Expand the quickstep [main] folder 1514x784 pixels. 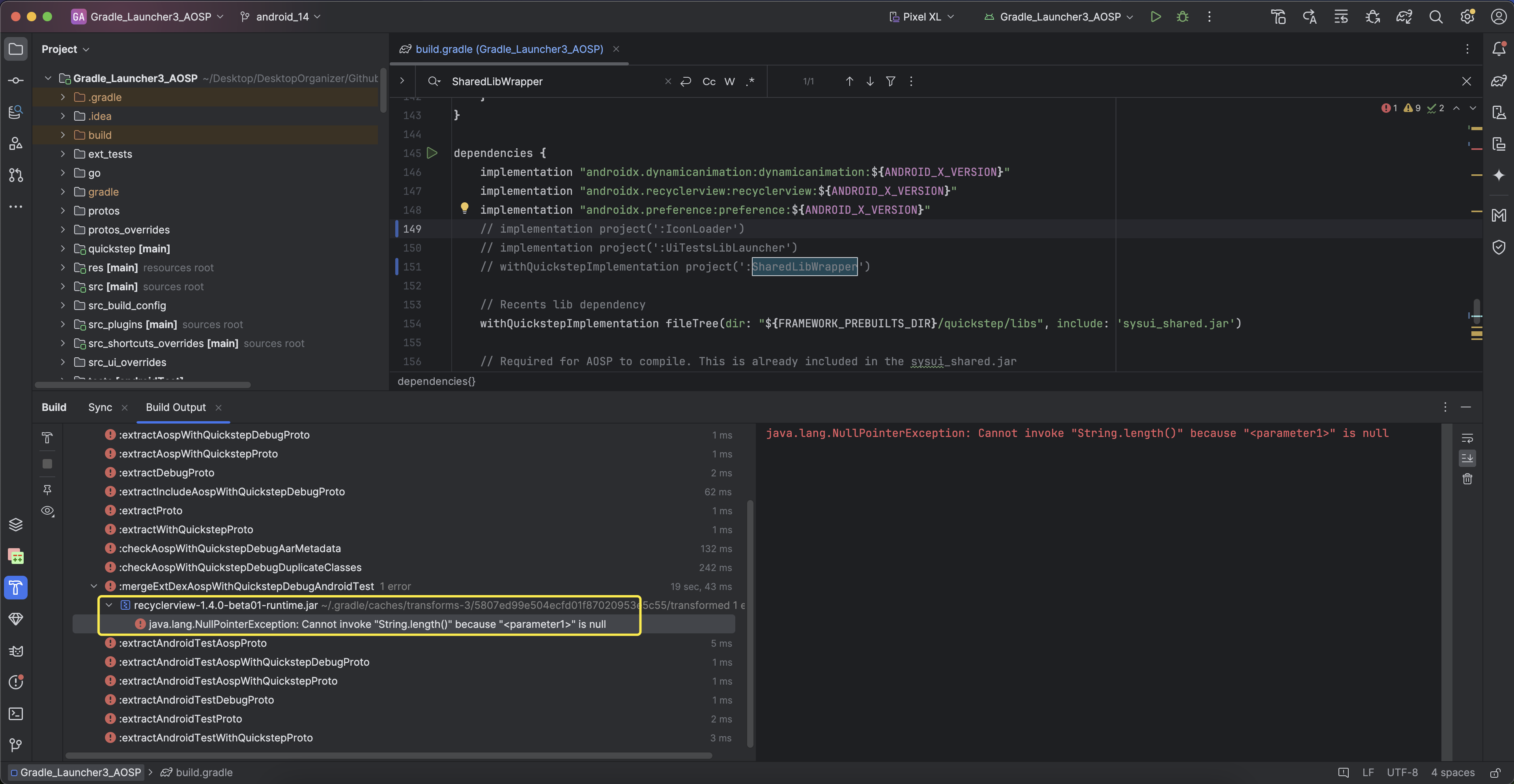pos(63,248)
